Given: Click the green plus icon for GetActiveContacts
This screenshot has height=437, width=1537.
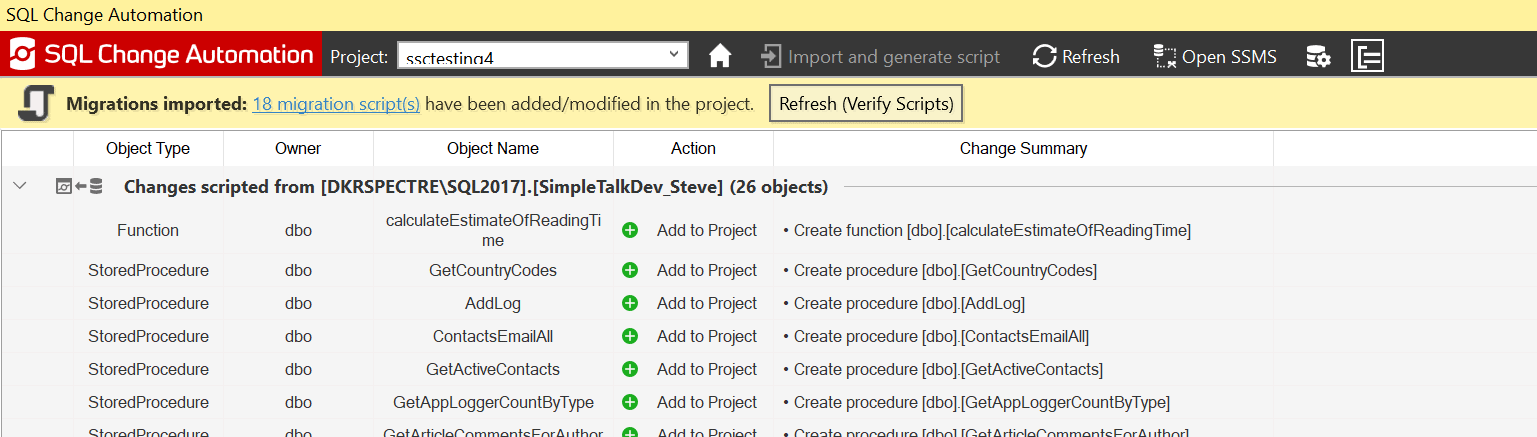Looking at the screenshot, I should pos(630,369).
